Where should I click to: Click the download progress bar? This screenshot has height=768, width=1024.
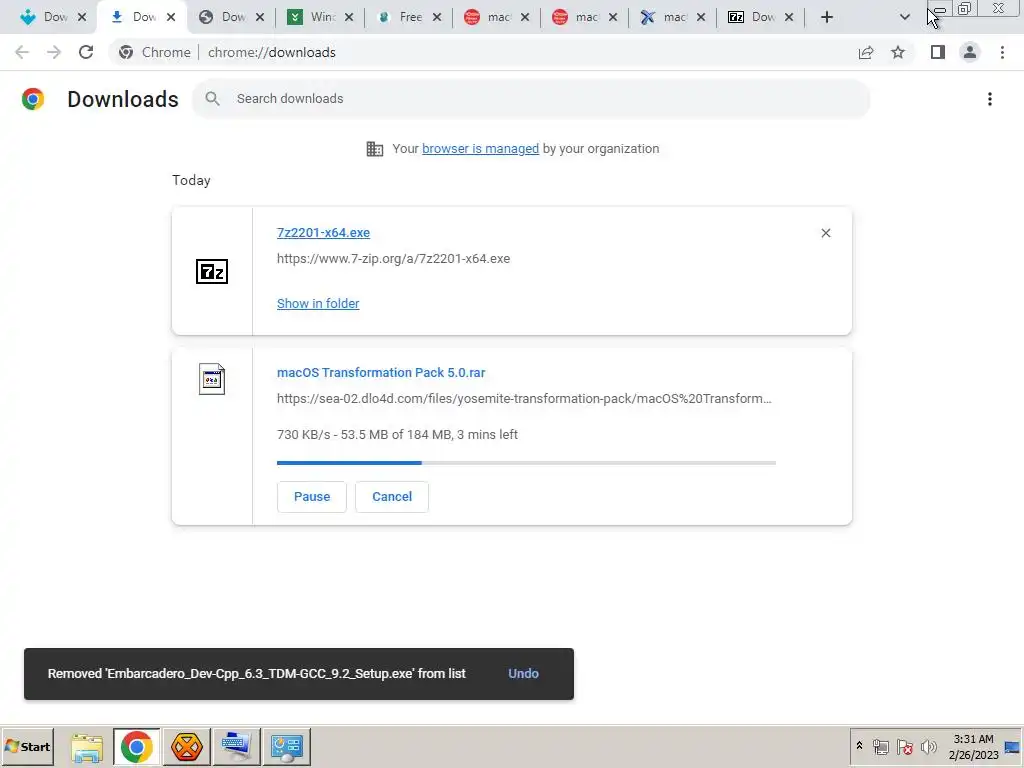526,462
